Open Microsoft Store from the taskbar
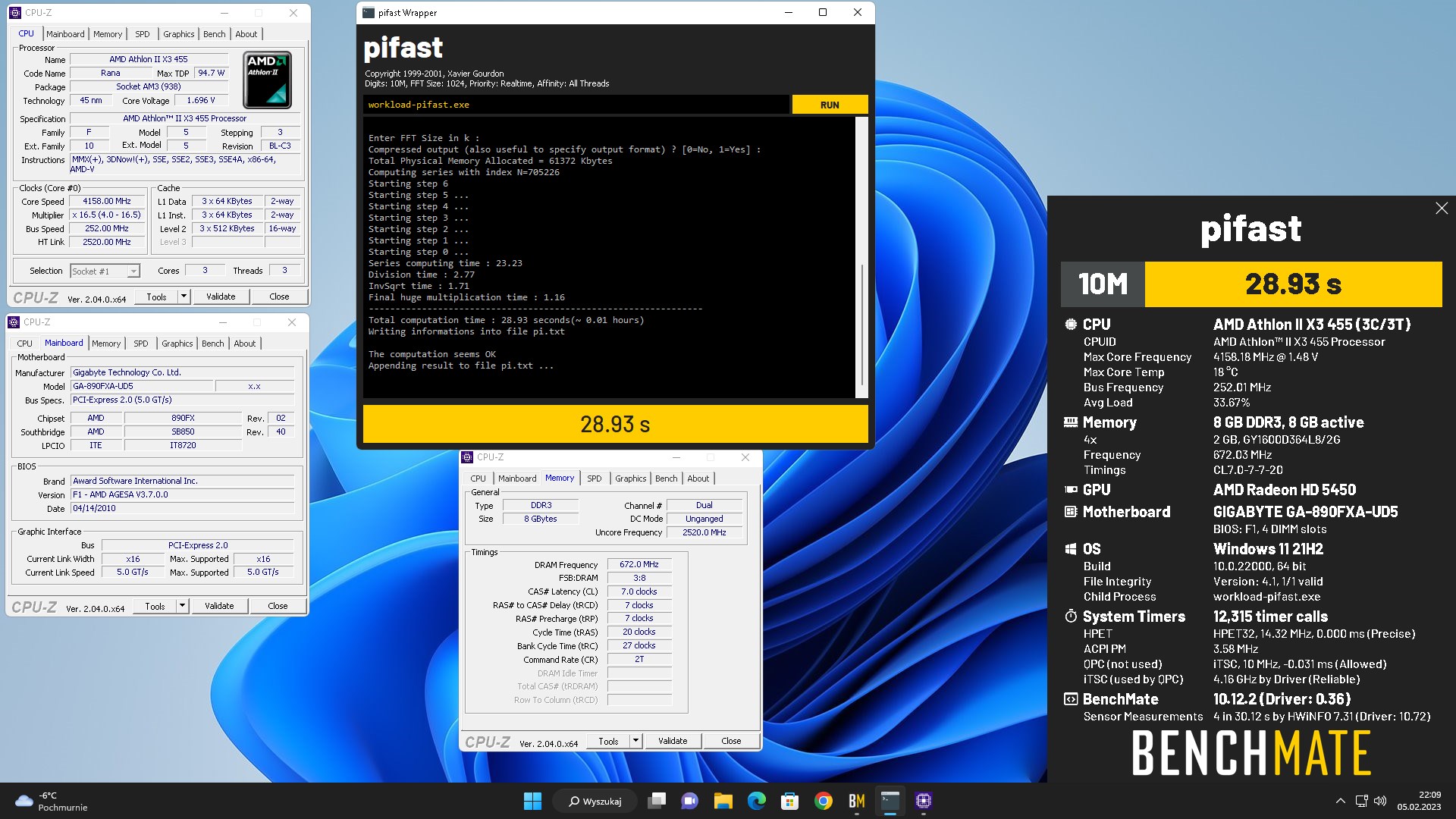The width and height of the screenshot is (1456, 819). tap(789, 801)
